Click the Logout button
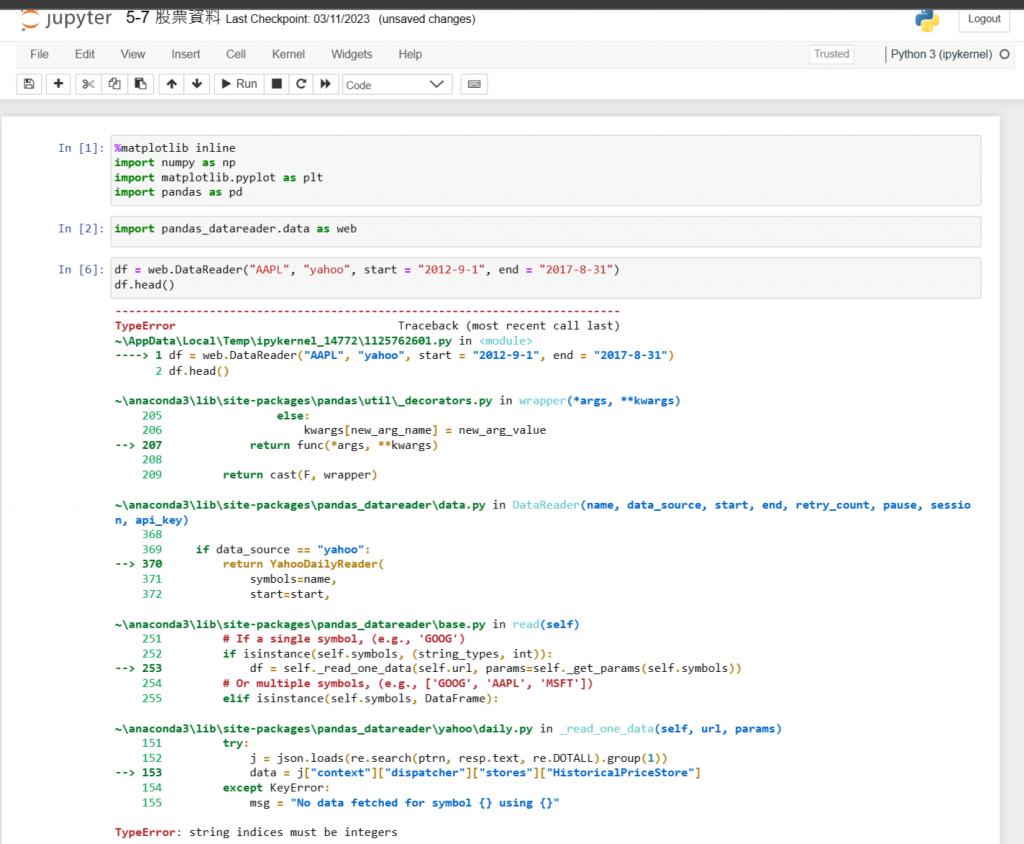 tap(984, 19)
